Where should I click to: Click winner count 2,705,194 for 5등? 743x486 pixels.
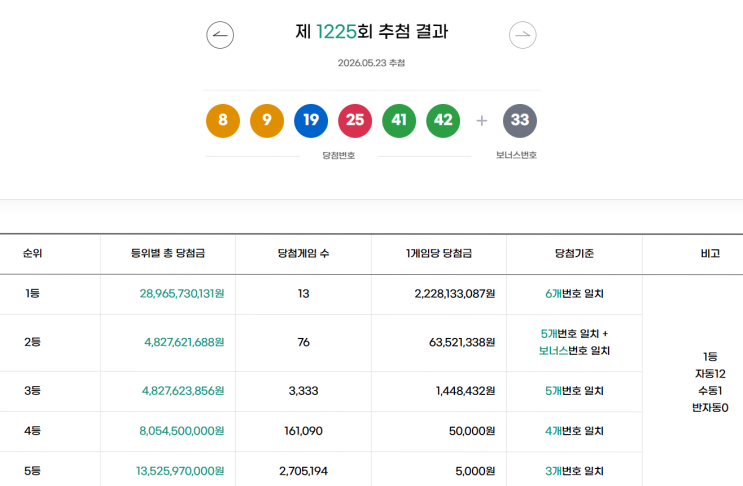[303, 471]
